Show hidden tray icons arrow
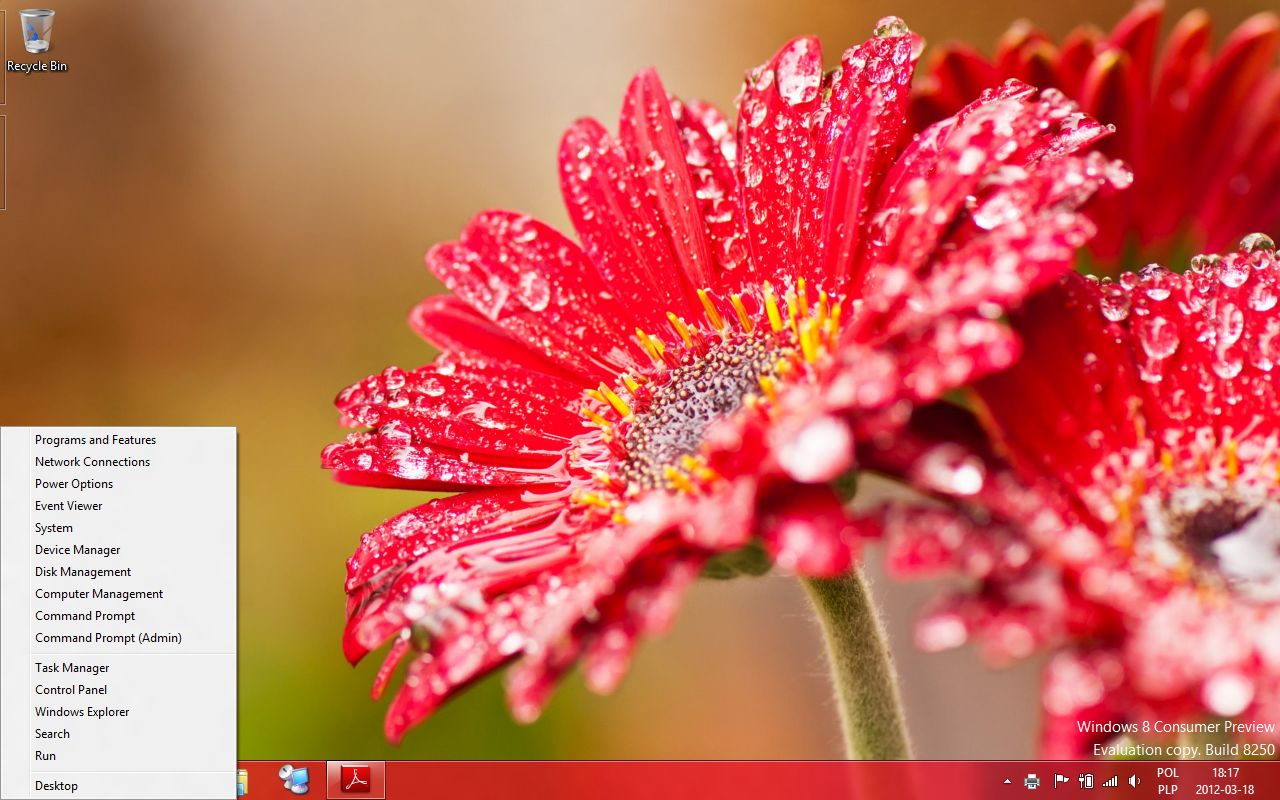Image resolution: width=1280 pixels, height=800 pixels. pos(1007,781)
